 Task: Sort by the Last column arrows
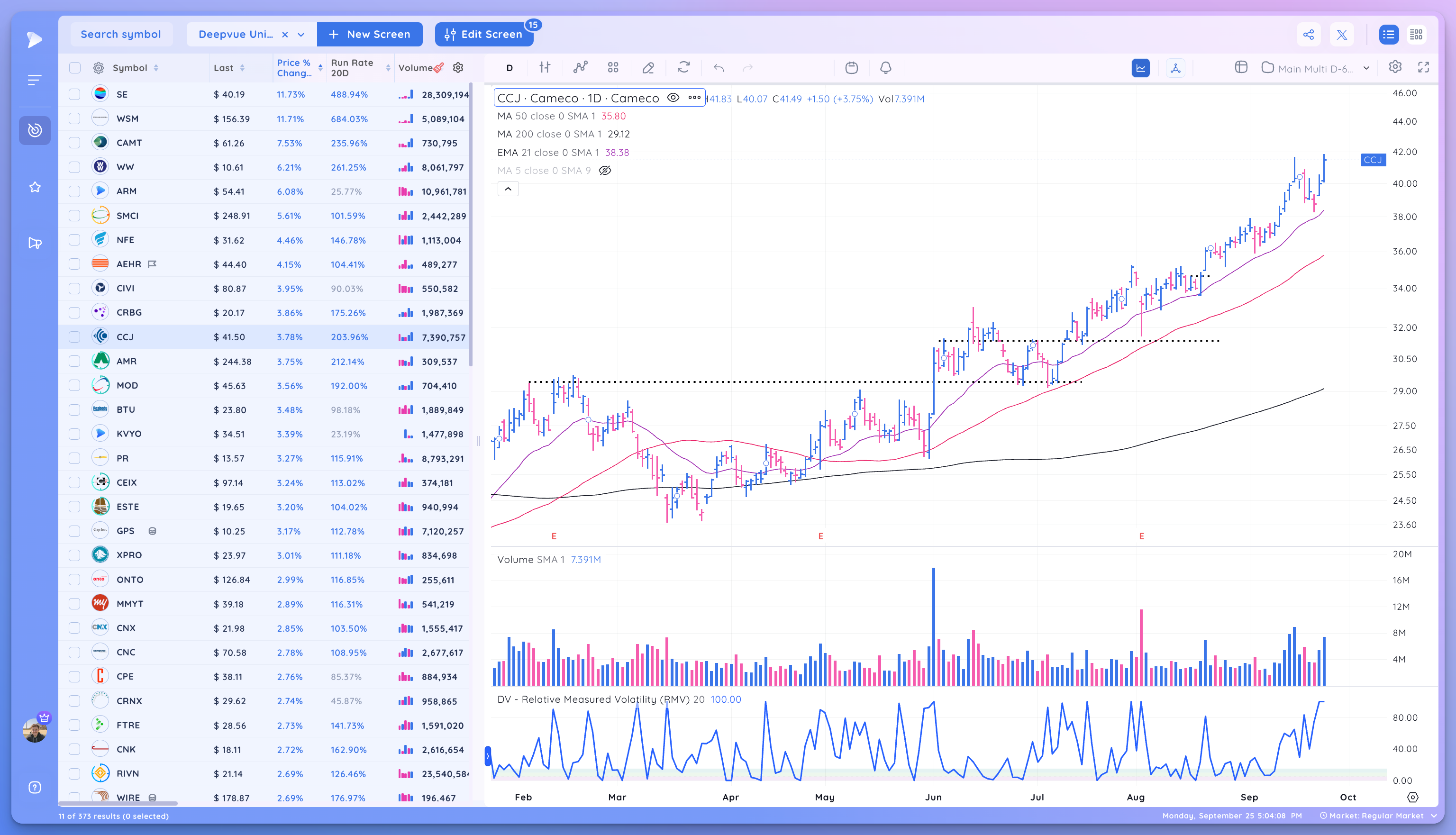(243, 68)
